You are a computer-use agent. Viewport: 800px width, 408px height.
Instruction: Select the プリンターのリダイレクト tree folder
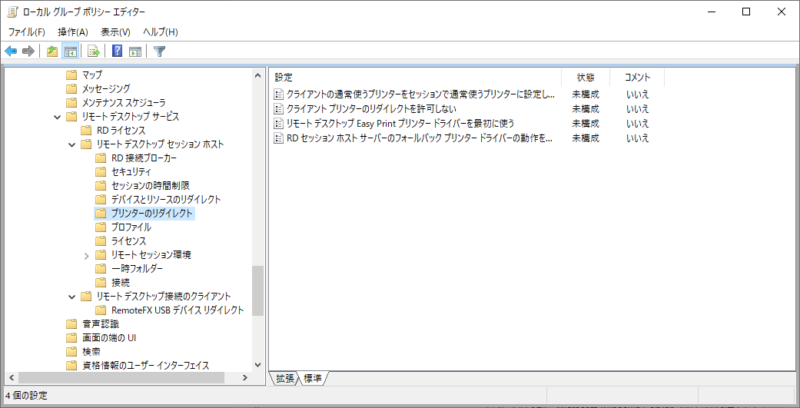pos(152,213)
